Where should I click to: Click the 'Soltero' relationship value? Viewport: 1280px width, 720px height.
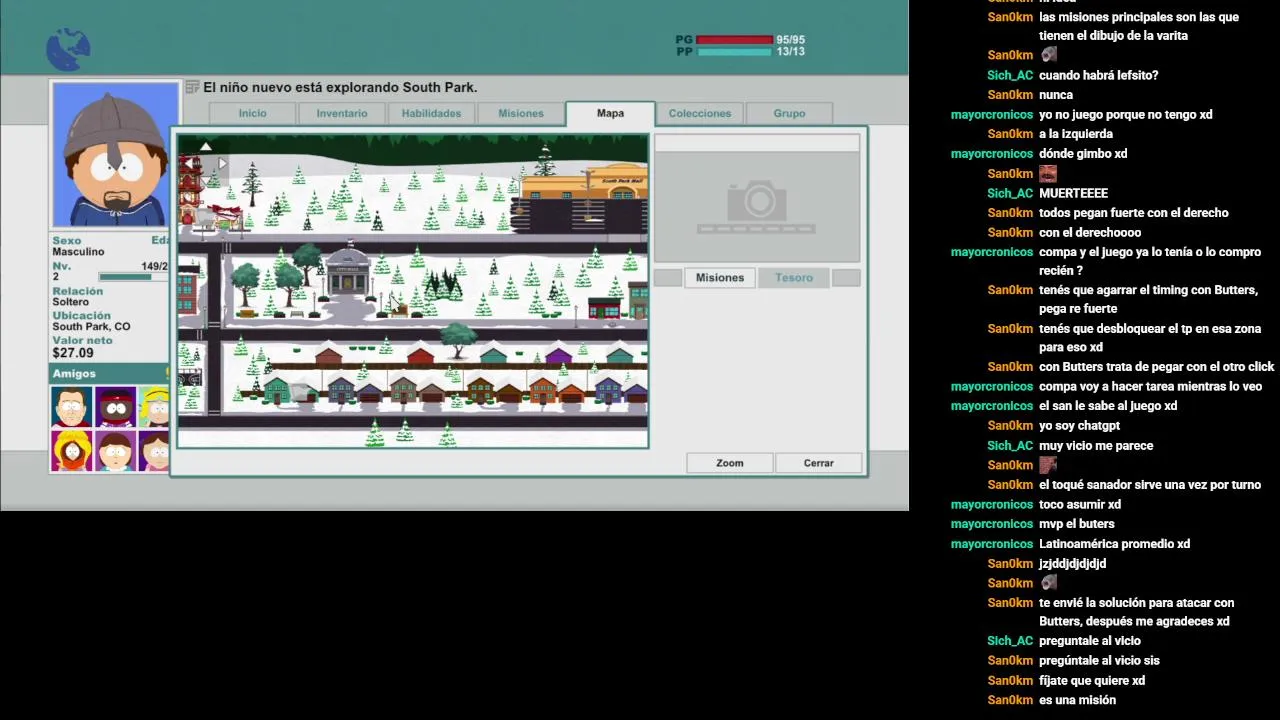click(70, 302)
